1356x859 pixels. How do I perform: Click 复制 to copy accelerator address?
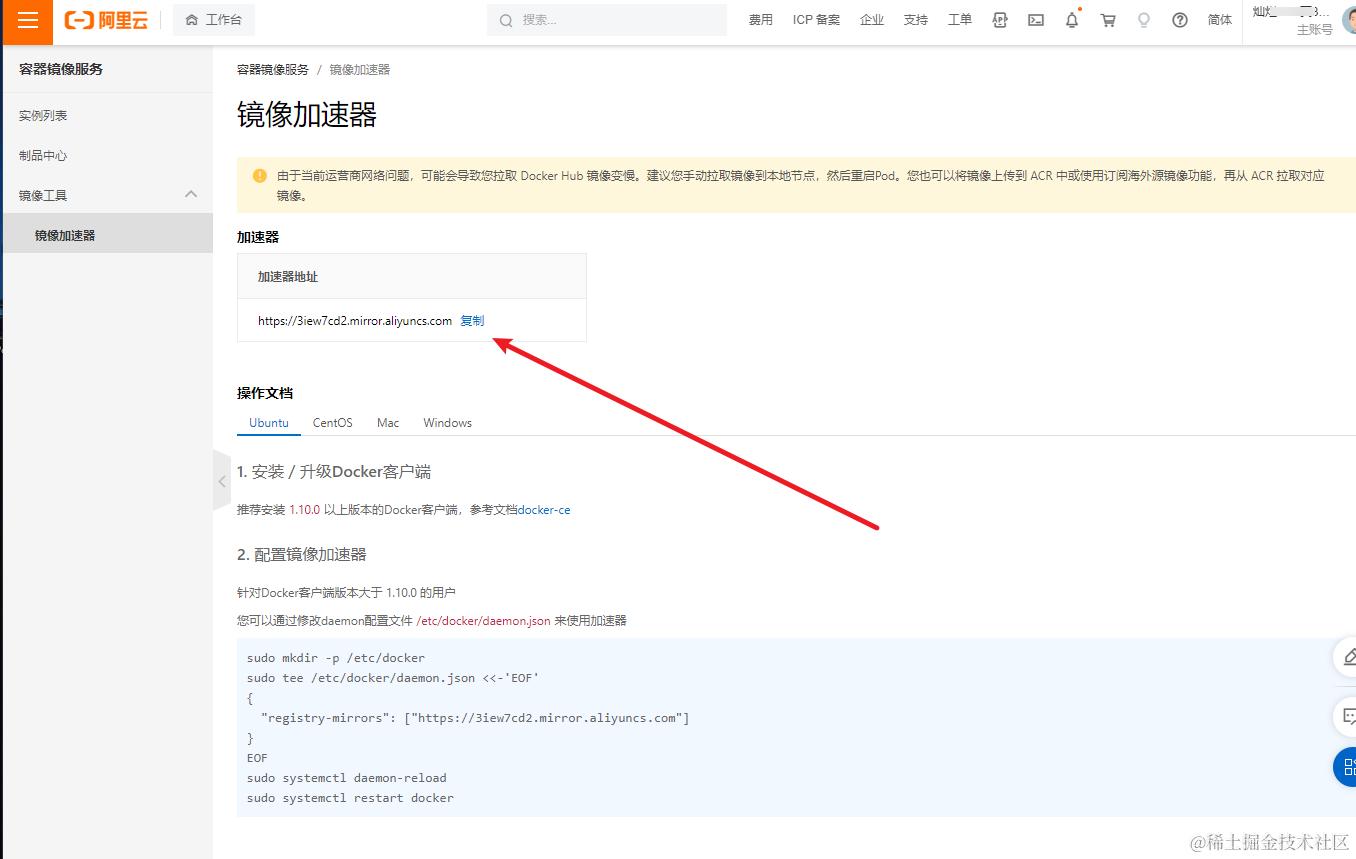click(472, 320)
